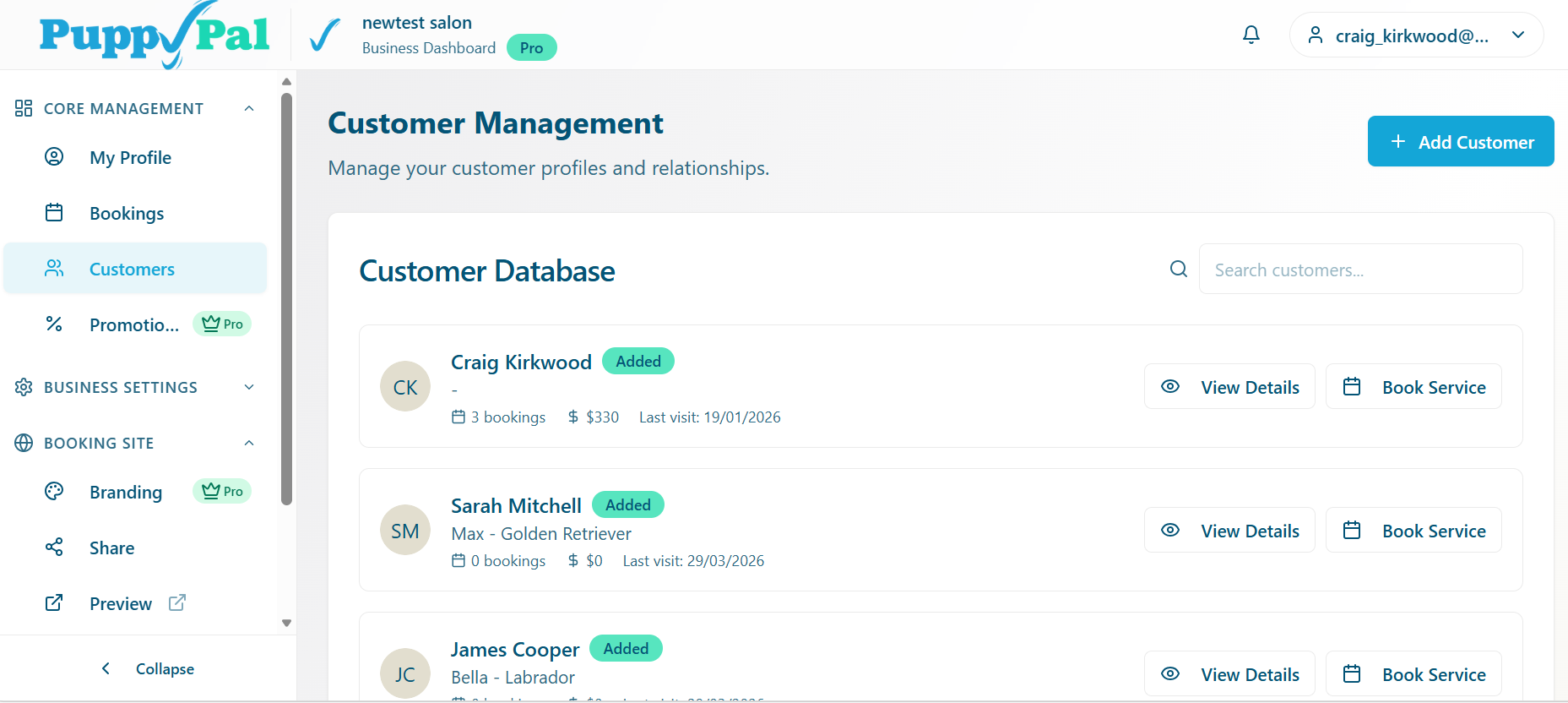Viewport: 1568px width, 703px height.
Task: Click the Share network icon
Action: (x=54, y=547)
